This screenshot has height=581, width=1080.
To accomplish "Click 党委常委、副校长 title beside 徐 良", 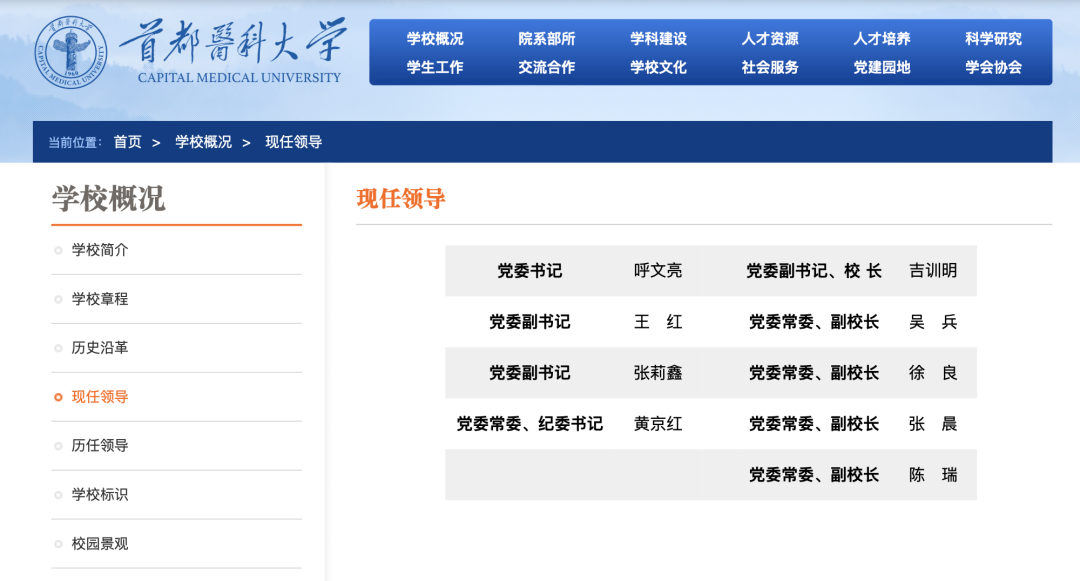I will (814, 372).
